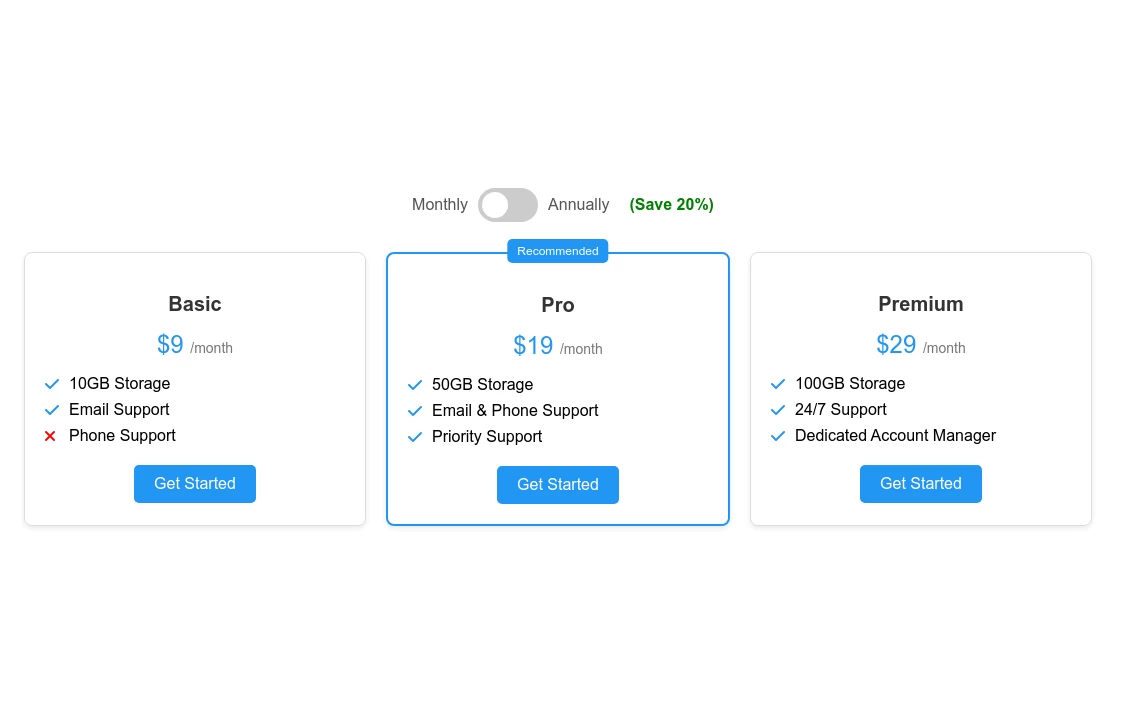Click the Premium plan title
Viewport: 1130px width, 724px height.
[x=921, y=304]
